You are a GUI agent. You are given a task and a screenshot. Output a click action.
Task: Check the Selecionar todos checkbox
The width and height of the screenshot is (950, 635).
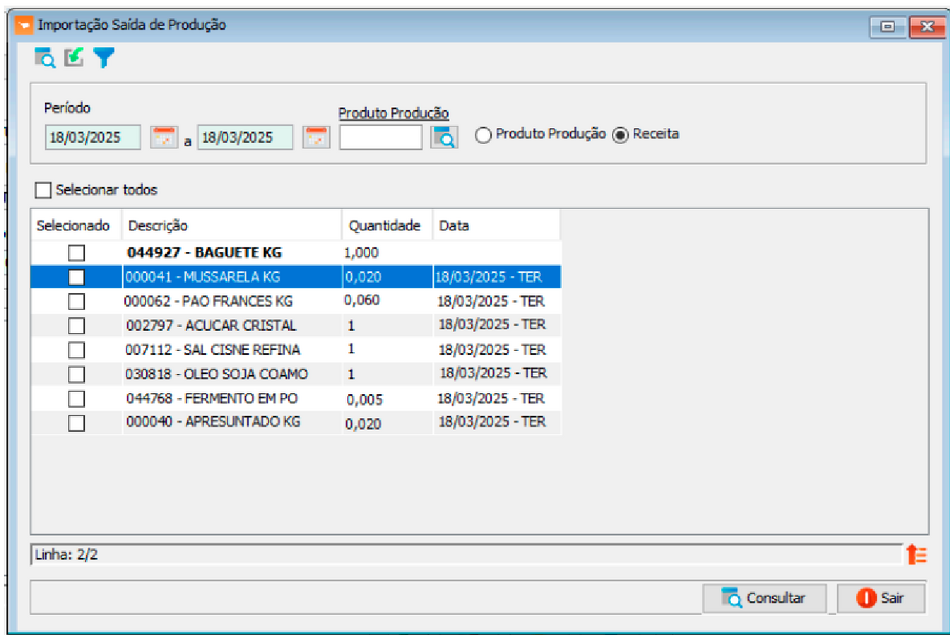tap(43, 190)
